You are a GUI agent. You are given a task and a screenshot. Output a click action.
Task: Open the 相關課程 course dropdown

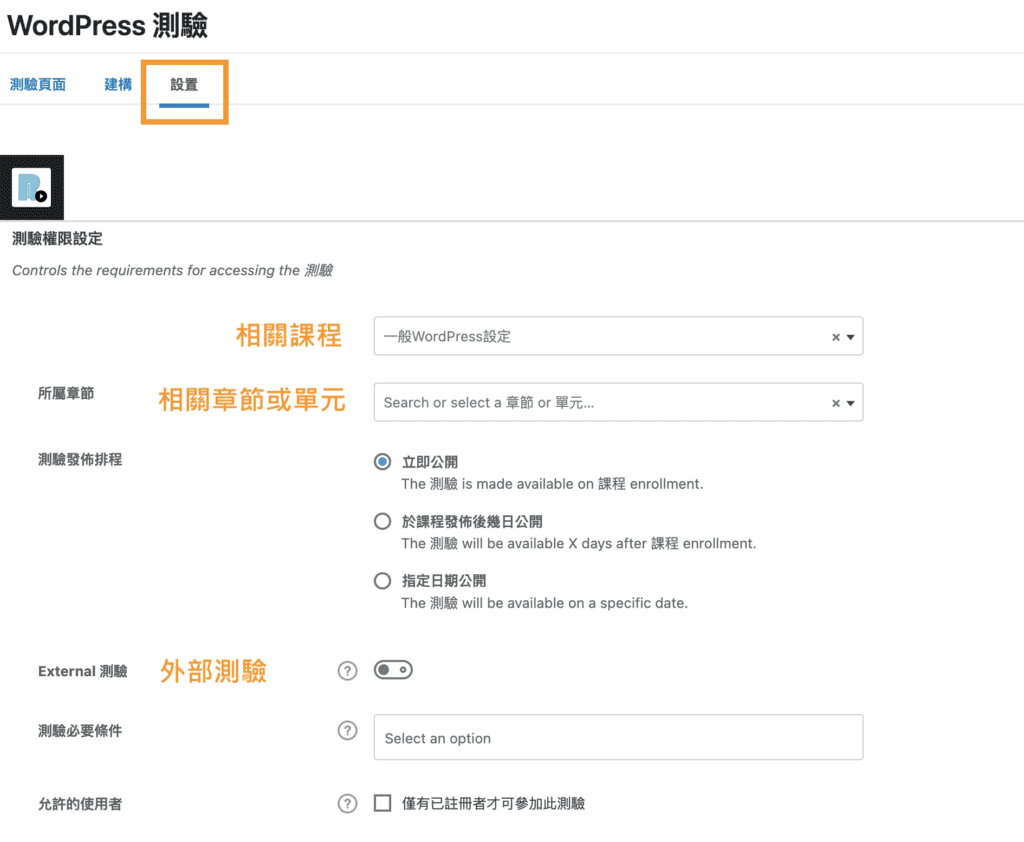pos(600,336)
